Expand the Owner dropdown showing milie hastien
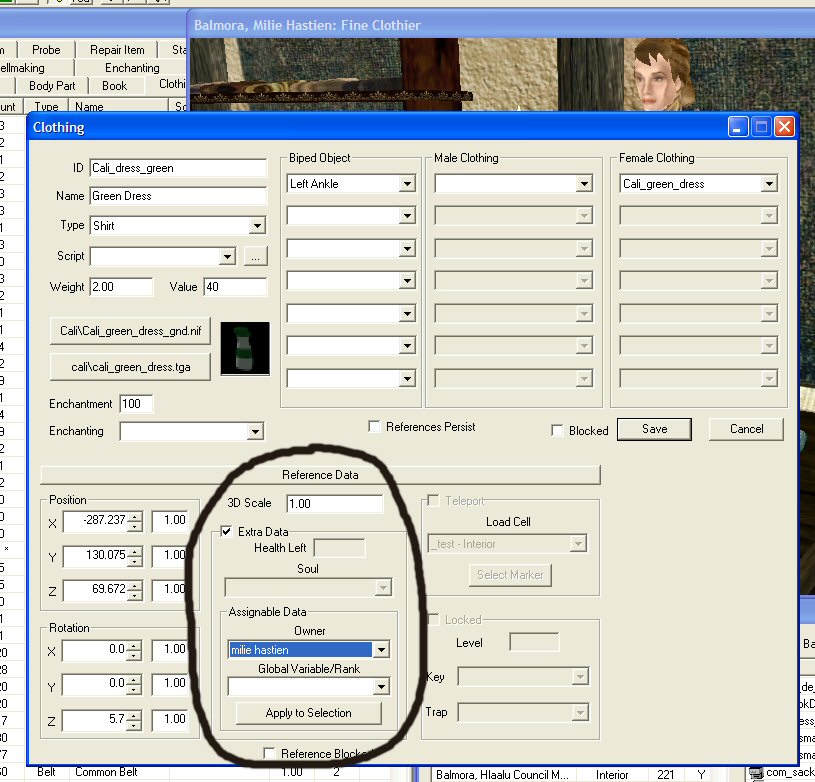815x782 pixels. pos(381,650)
